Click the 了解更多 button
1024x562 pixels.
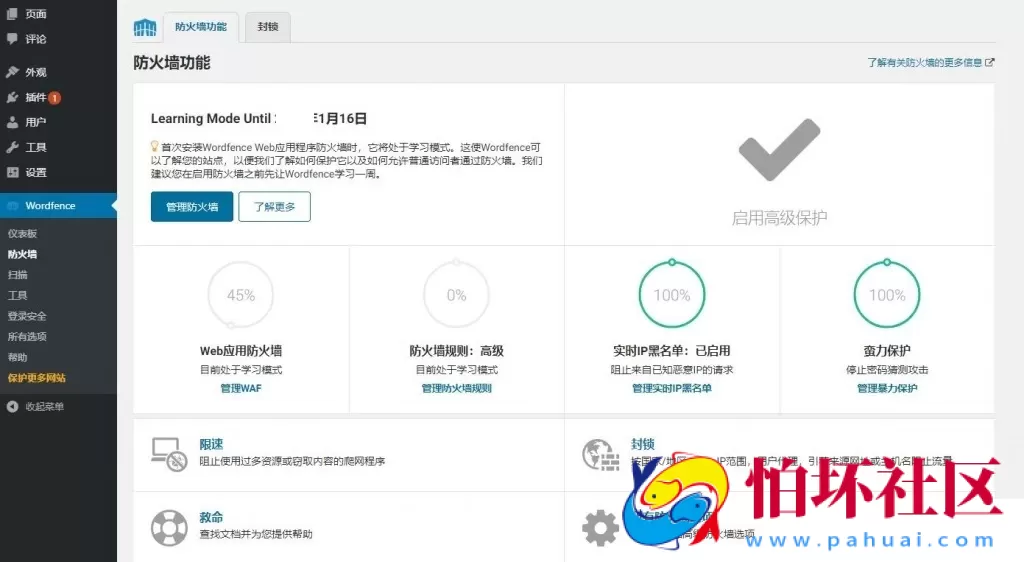pos(274,207)
